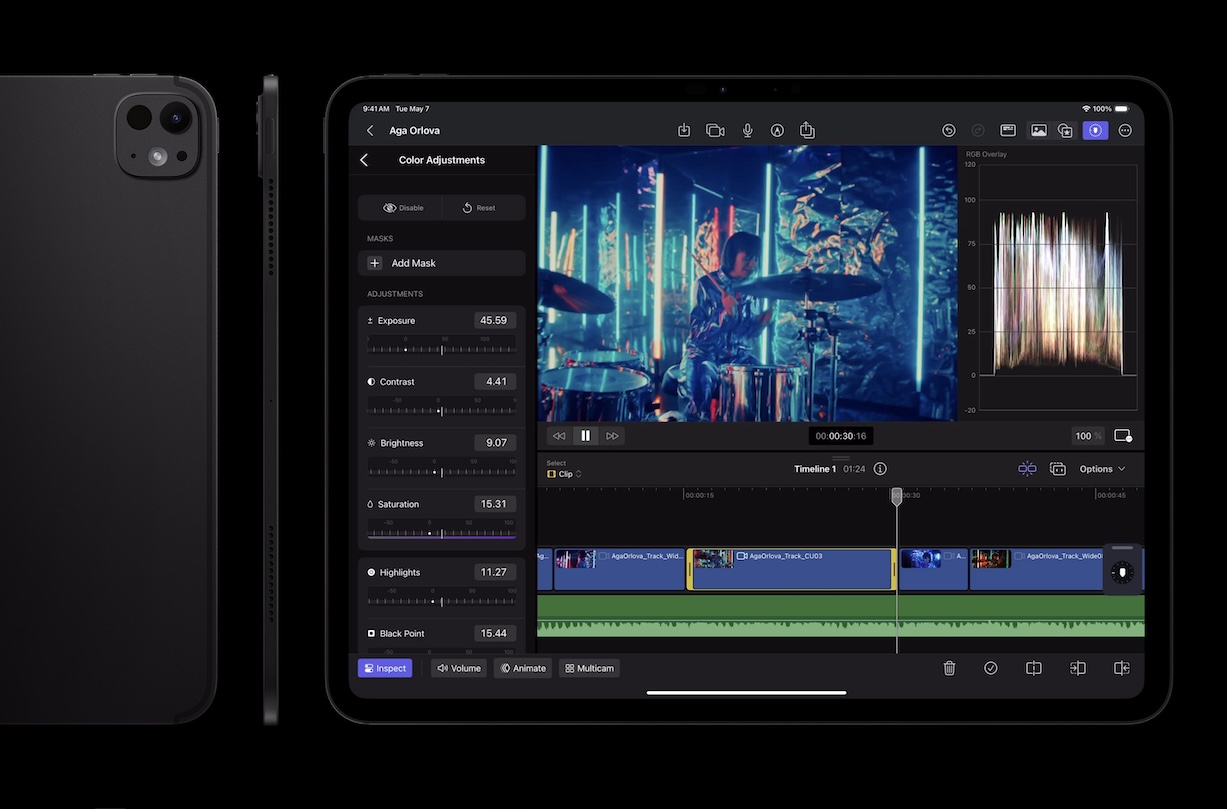Image resolution: width=1227 pixels, height=809 pixels.
Task: Collapse the Color Adjustments panel with the back chevron
Action: [x=364, y=159]
